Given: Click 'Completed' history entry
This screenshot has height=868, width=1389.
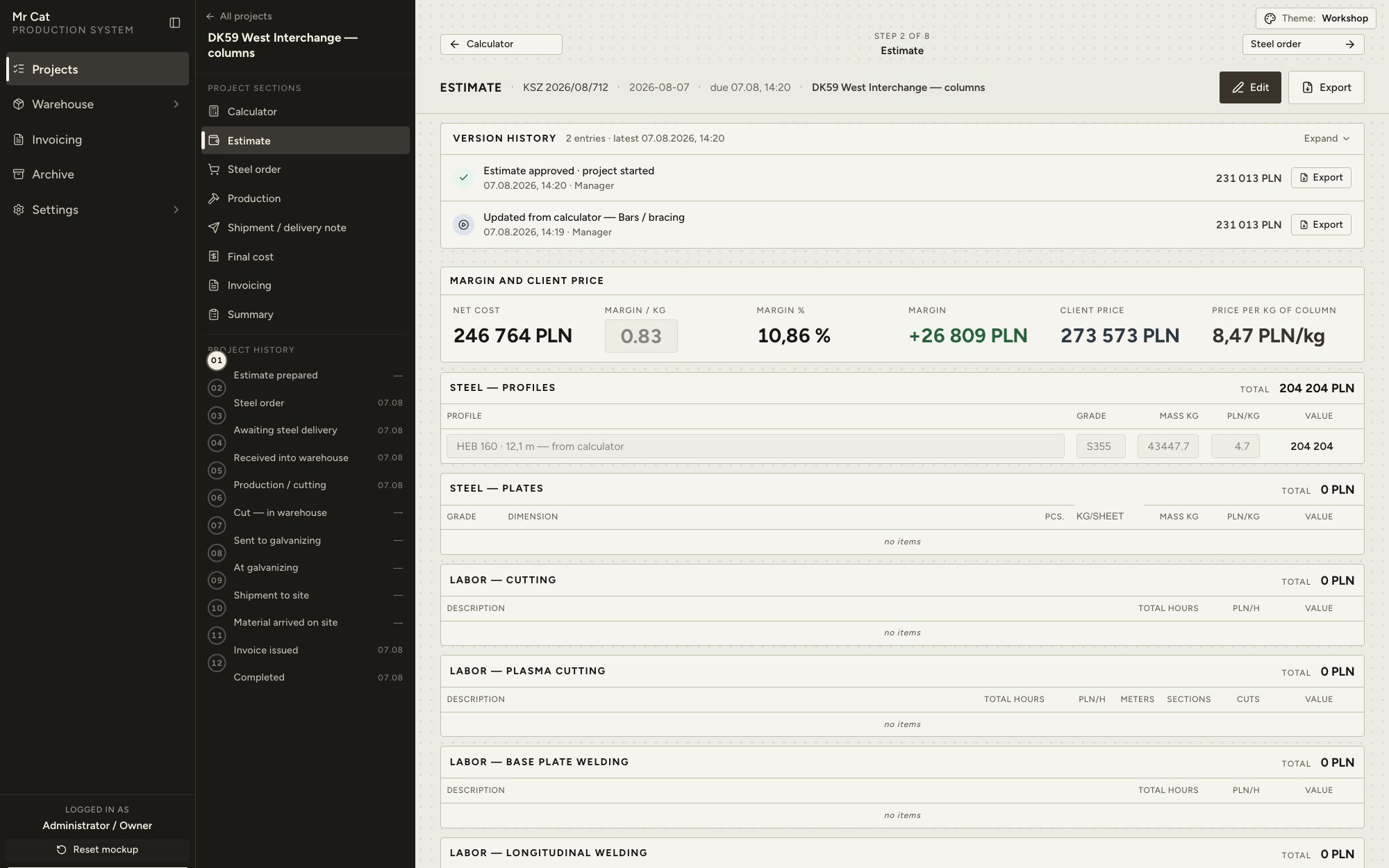Looking at the screenshot, I should pos(259,677).
